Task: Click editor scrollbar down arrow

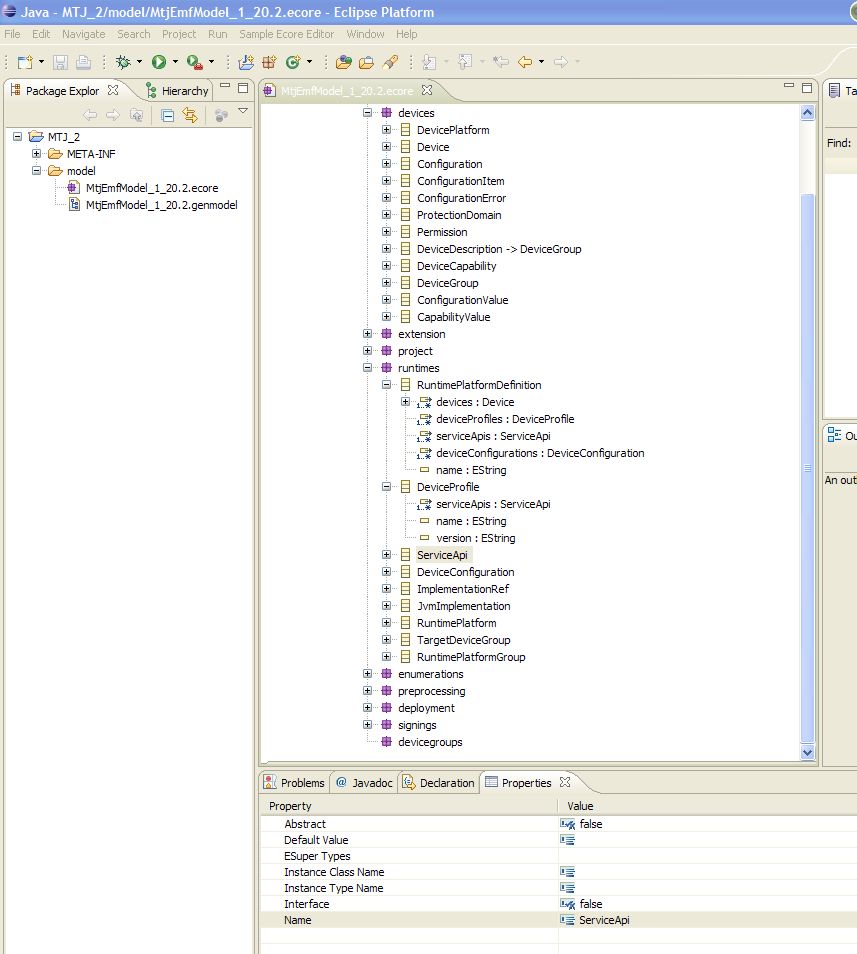Action: coord(807,752)
